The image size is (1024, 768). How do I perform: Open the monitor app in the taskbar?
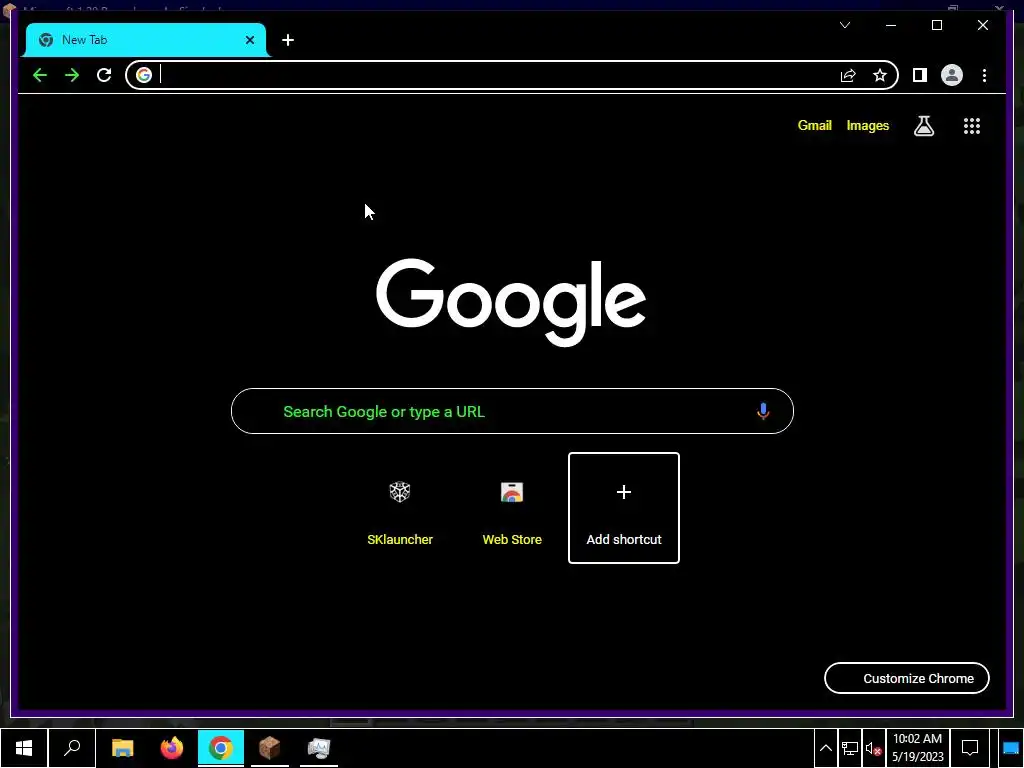click(x=319, y=748)
